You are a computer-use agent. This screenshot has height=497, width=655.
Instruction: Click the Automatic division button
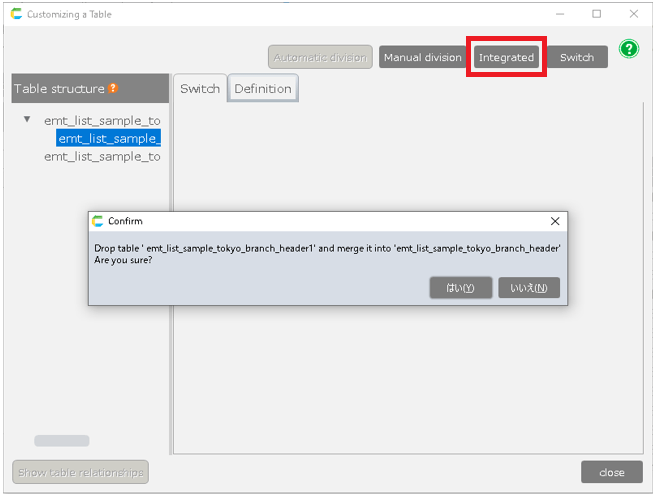click(320, 57)
